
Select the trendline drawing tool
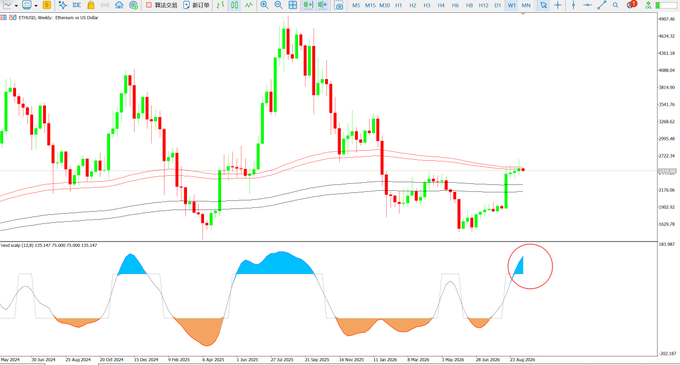pyautogui.click(x=602, y=5)
